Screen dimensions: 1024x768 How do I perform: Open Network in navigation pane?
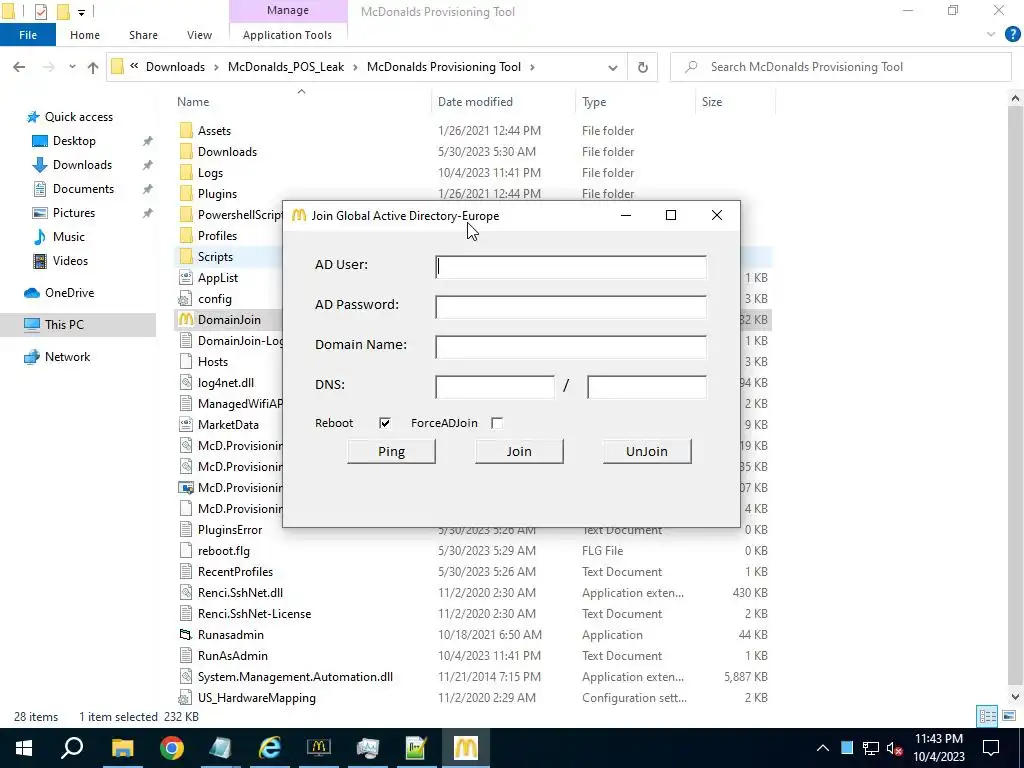[67, 357]
